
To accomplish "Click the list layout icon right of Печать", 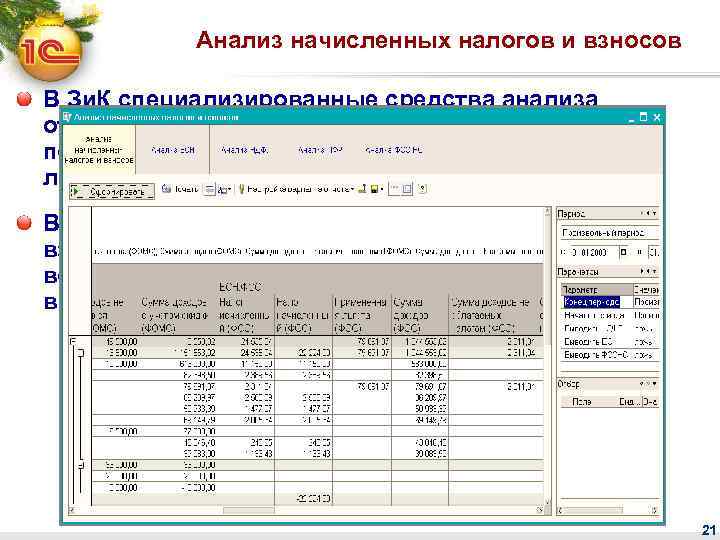I will coord(209,189).
